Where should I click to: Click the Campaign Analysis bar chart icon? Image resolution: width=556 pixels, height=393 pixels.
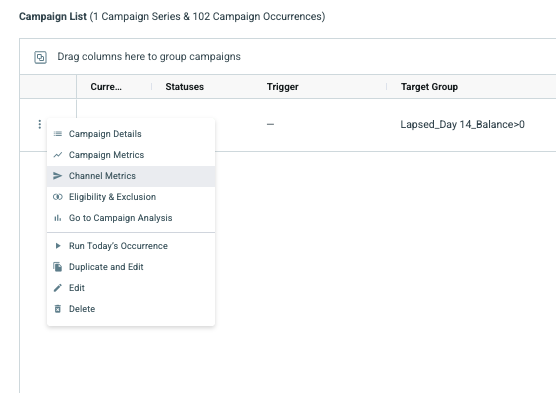click(57, 218)
